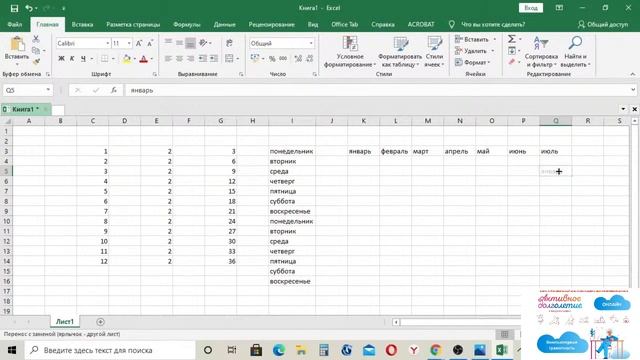
Task: Click the Cut scissors icon
Action: click(36, 39)
